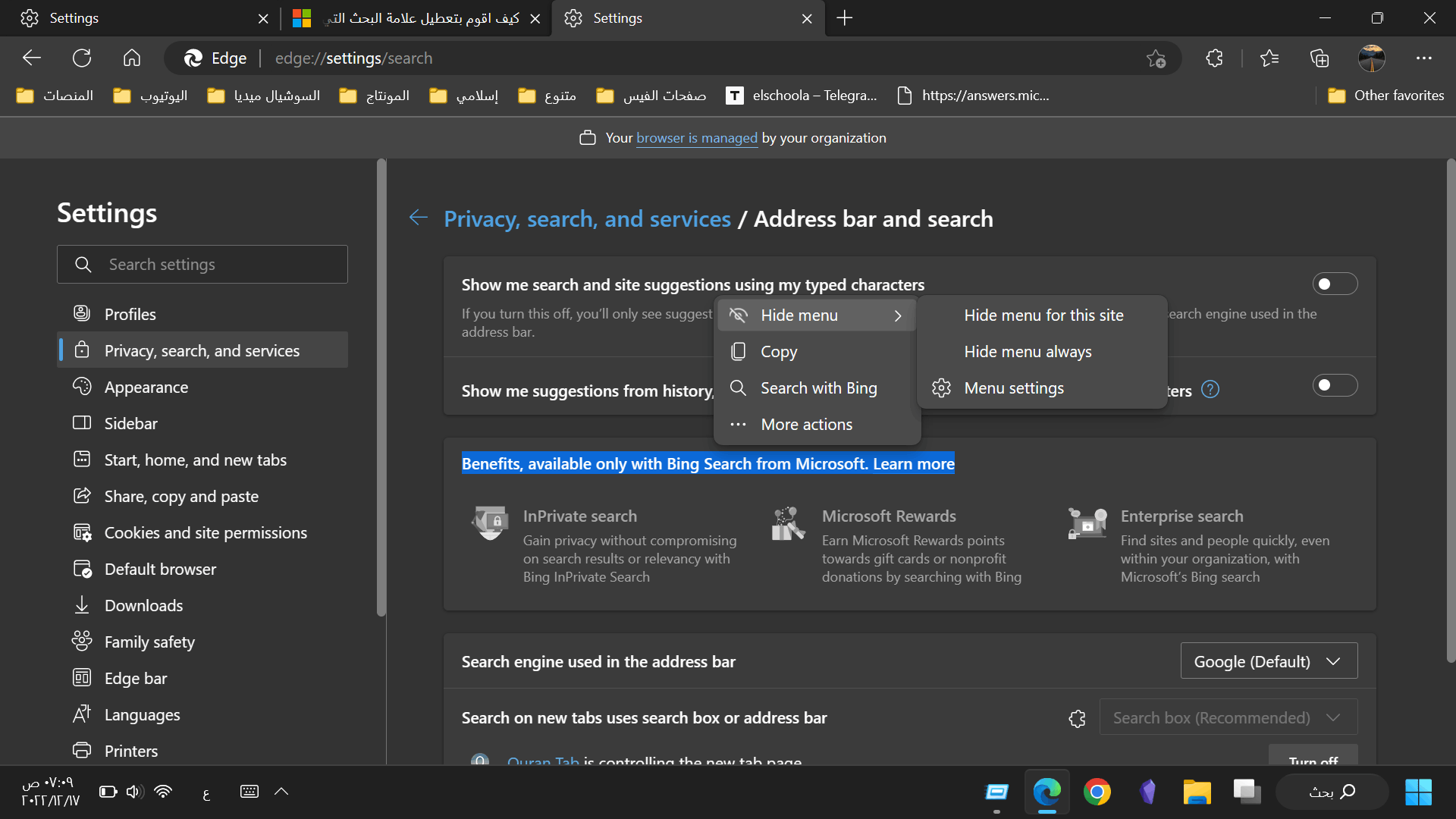Click the browser is managed link
This screenshot has width=1456, height=819.
coord(696,138)
